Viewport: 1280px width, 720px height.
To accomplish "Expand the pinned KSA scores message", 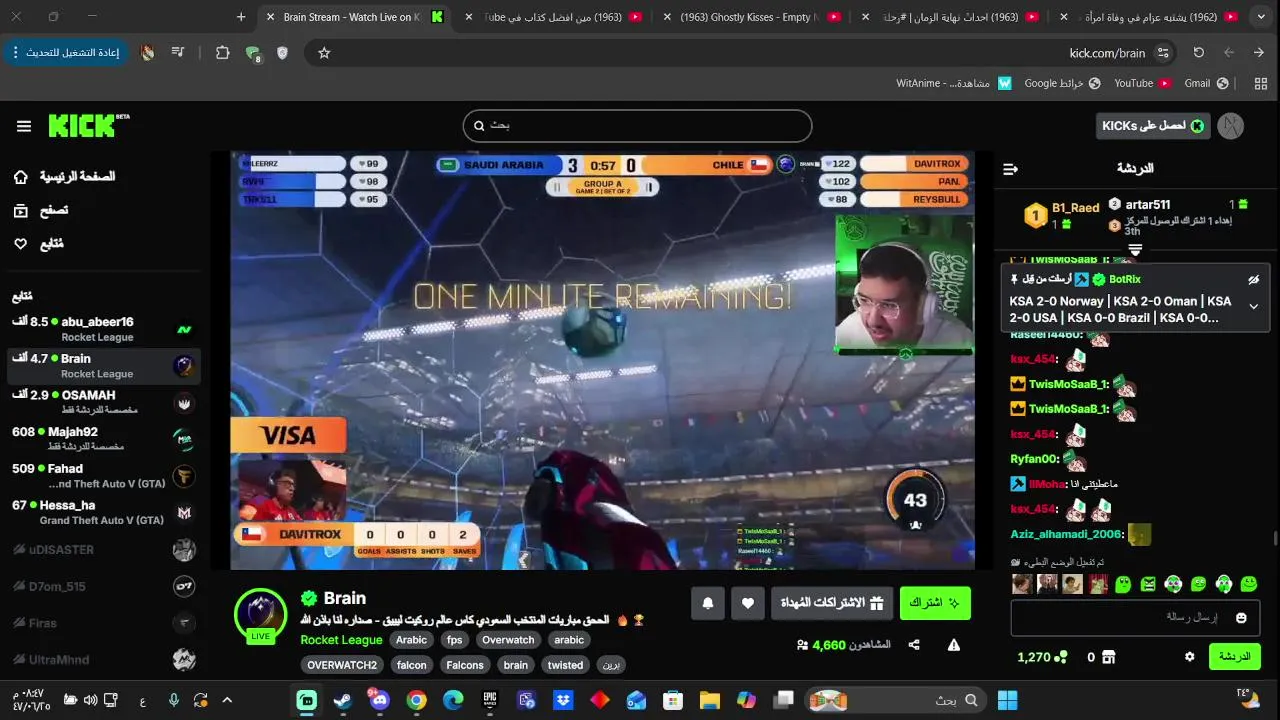I will point(1254,307).
